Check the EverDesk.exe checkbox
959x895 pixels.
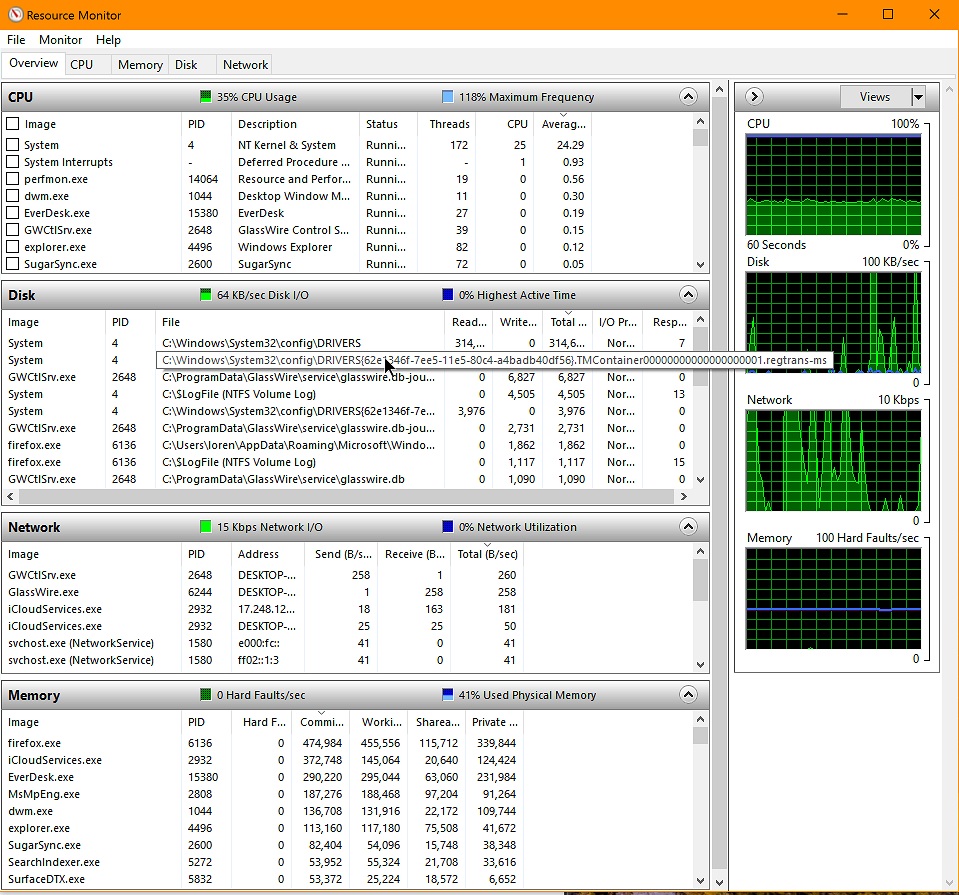(x=12, y=213)
